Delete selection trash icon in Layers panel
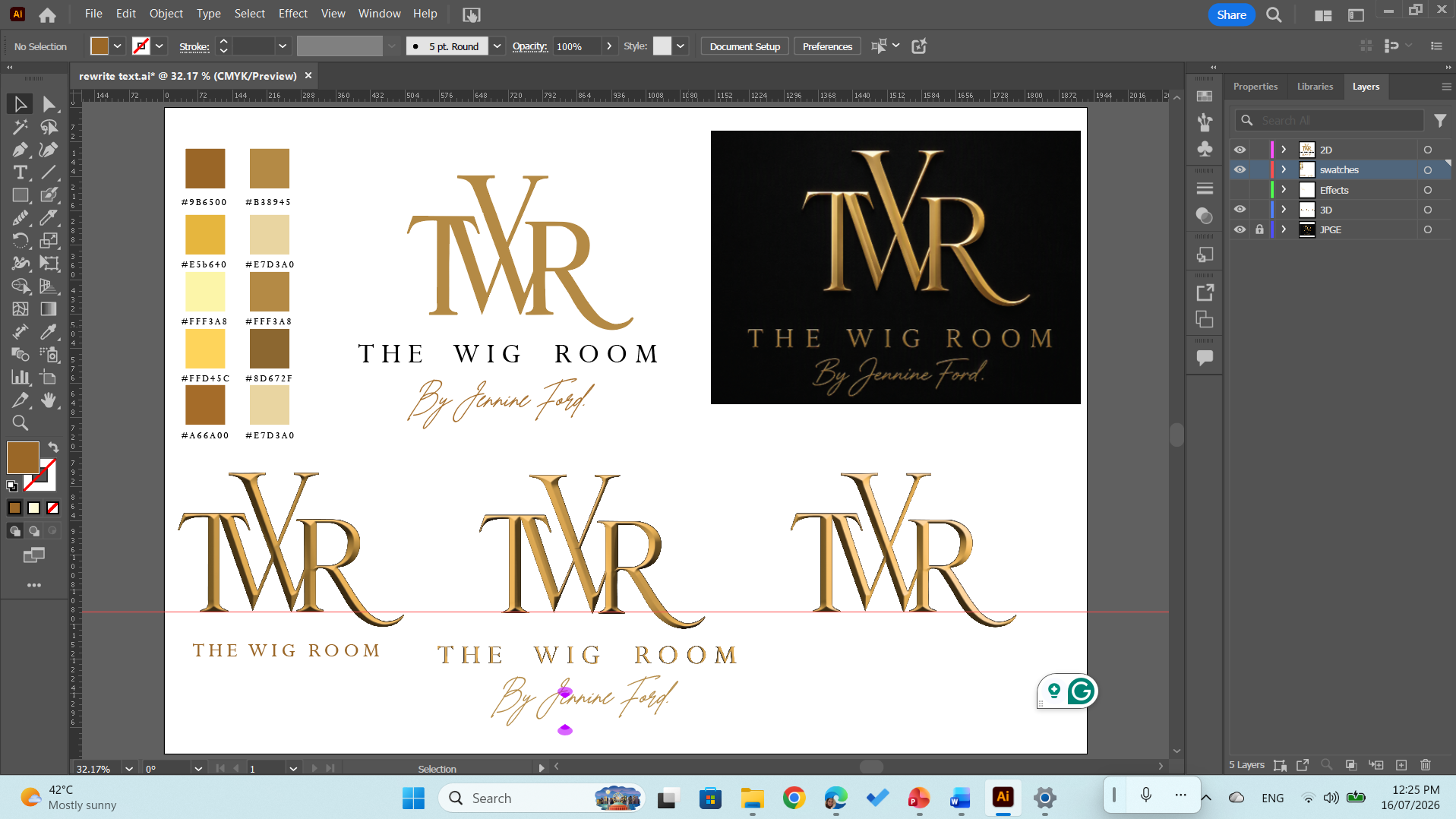This screenshot has height=819, width=1456. pyautogui.click(x=1426, y=765)
